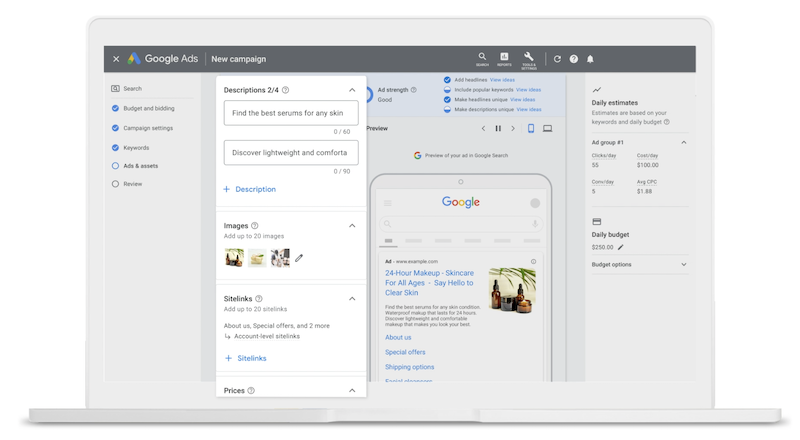This screenshot has height=440, width=800.
Task: Show next ad preview
Action: click(x=513, y=129)
